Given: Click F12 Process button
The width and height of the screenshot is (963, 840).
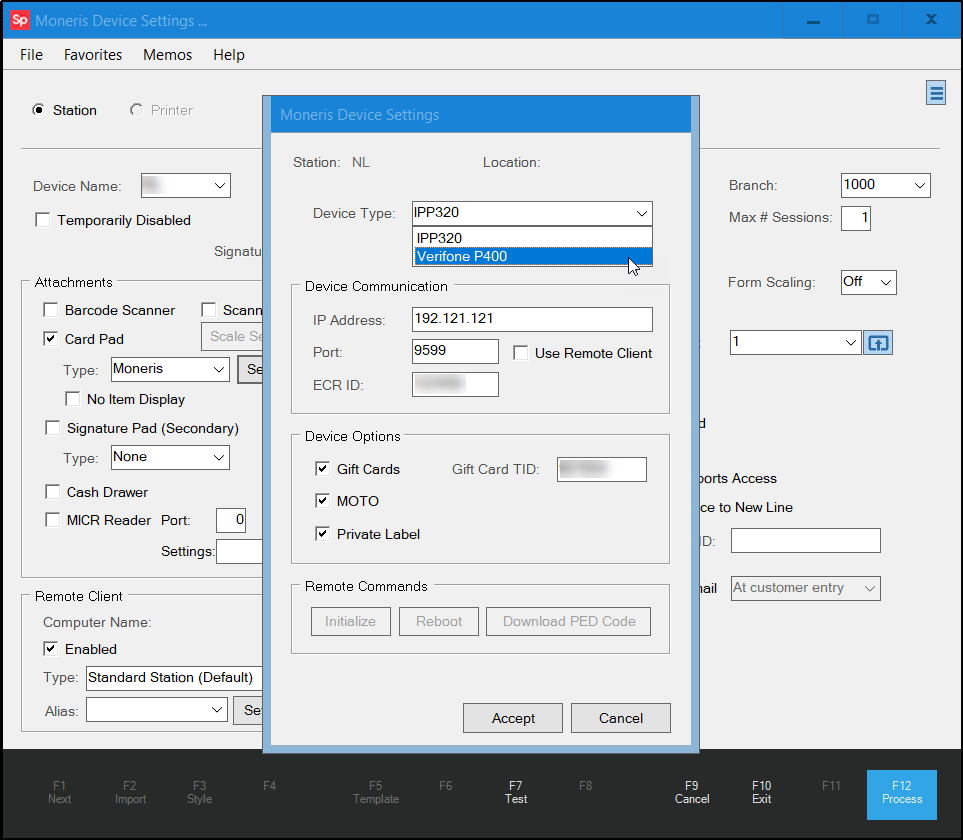Looking at the screenshot, I should (902, 793).
